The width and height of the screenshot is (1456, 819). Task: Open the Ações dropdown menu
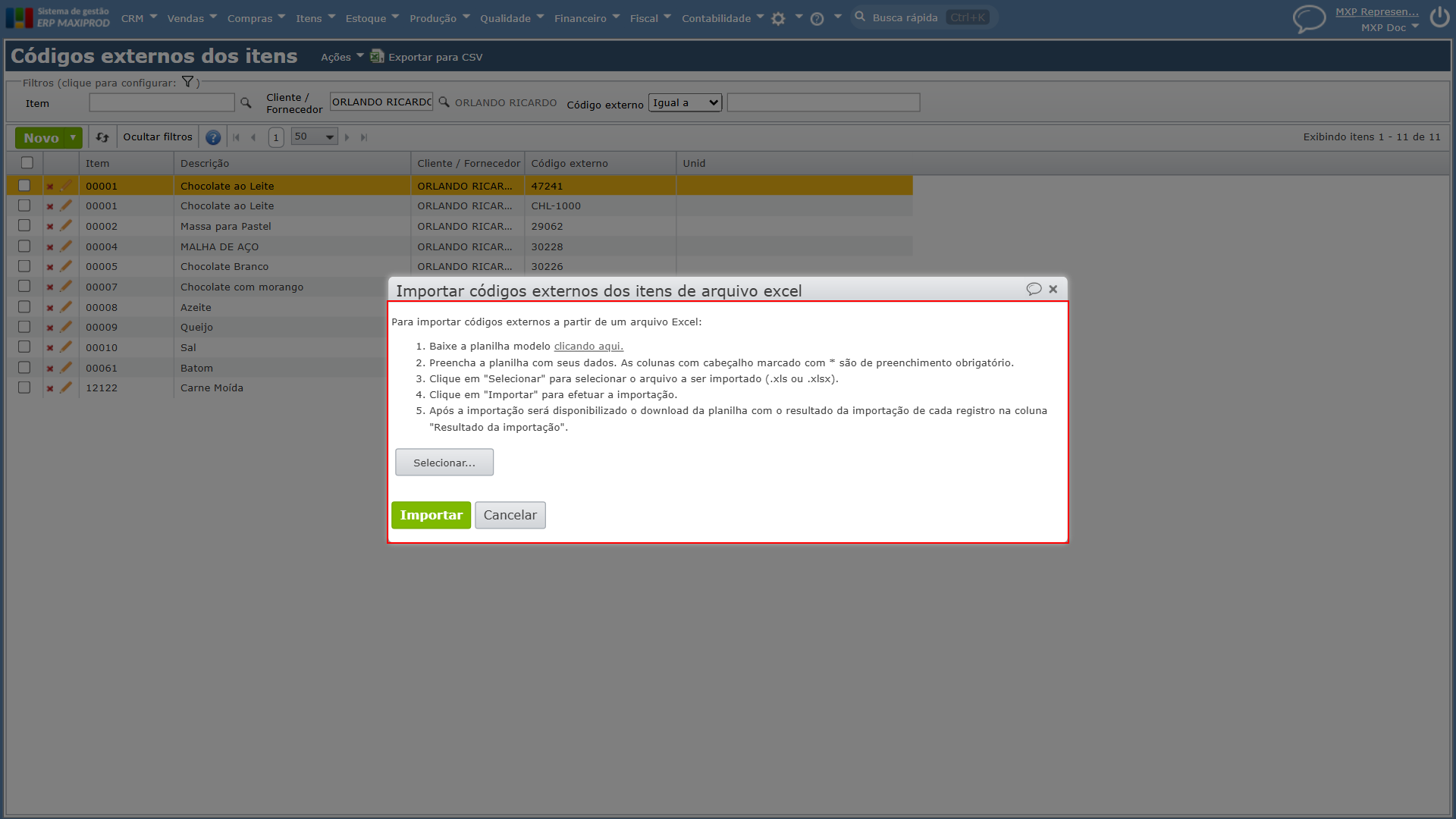[342, 57]
